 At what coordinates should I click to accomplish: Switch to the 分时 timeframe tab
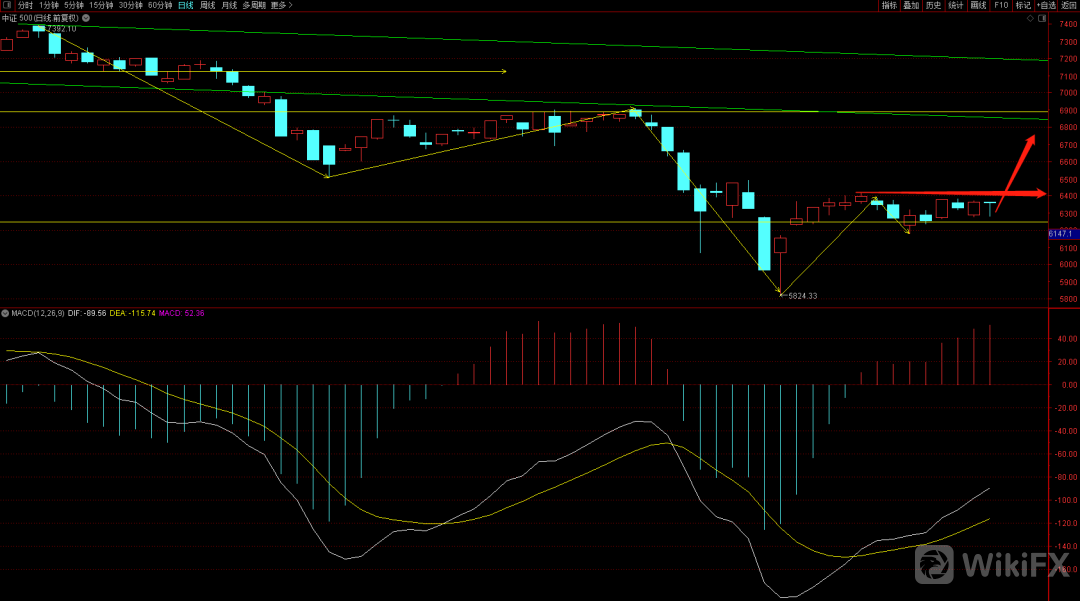coord(25,5)
